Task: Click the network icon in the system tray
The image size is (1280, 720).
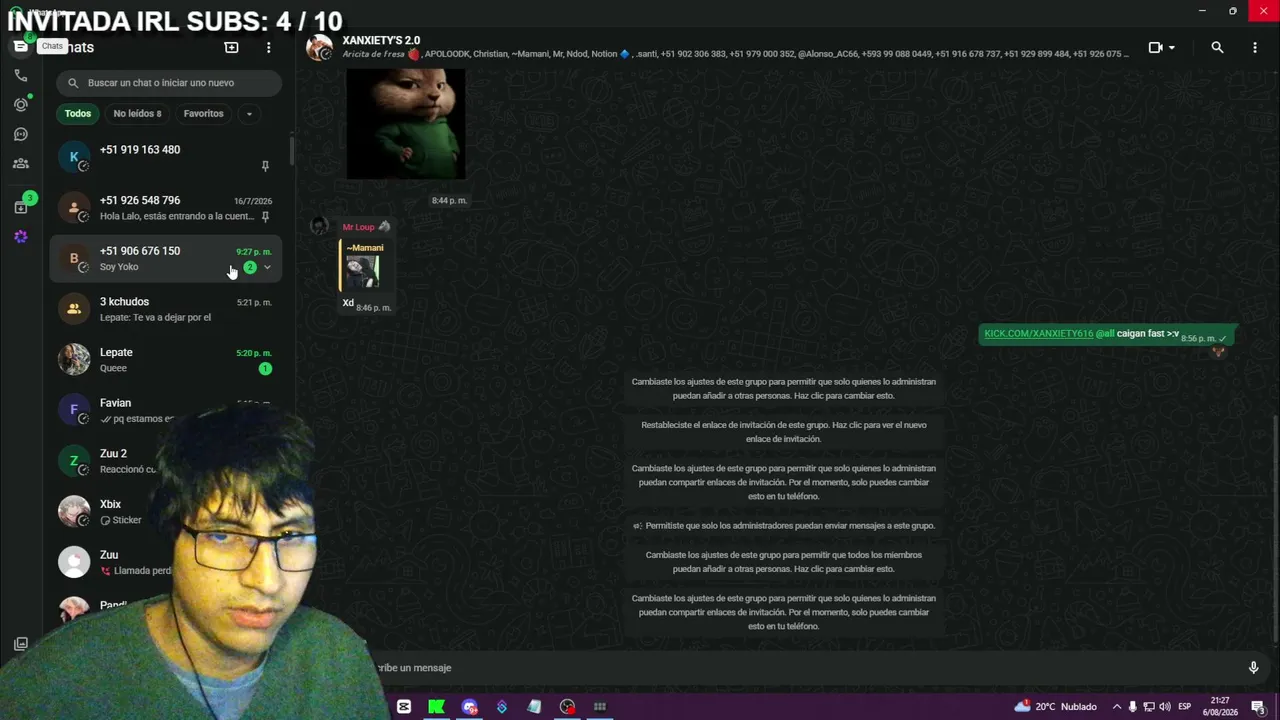Action: (x=1149, y=707)
